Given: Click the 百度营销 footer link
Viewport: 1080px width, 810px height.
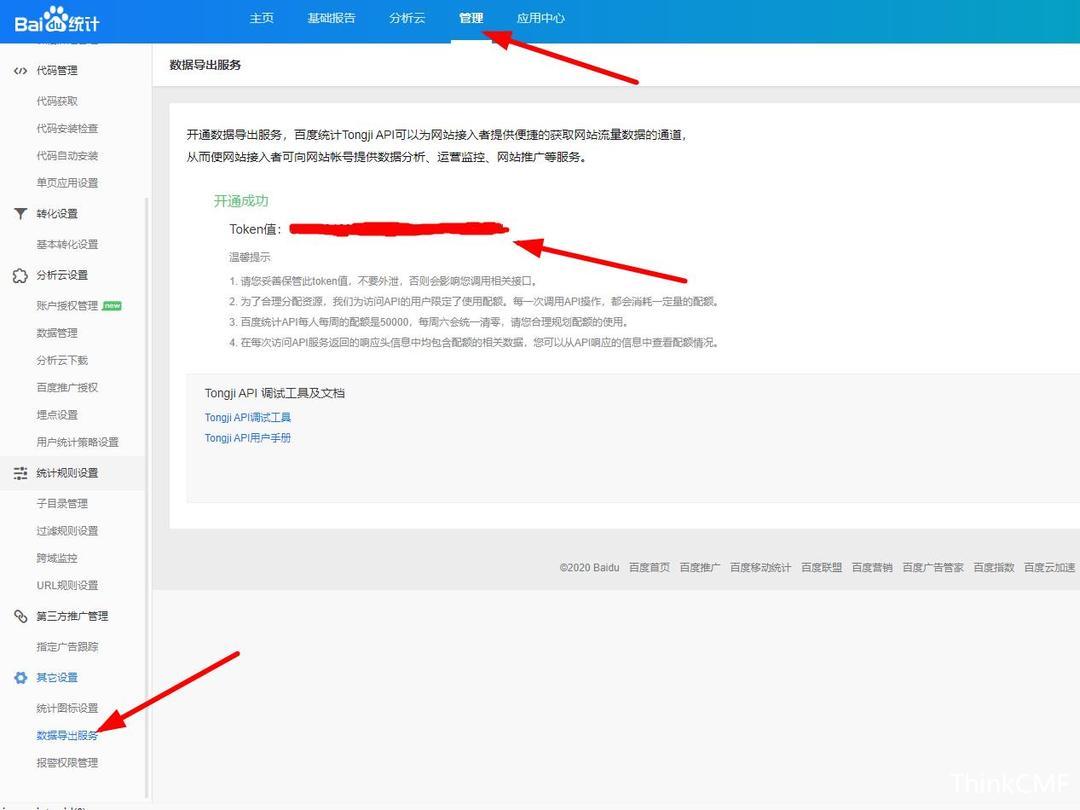Looking at the screenshot, I should coord(872,567).
